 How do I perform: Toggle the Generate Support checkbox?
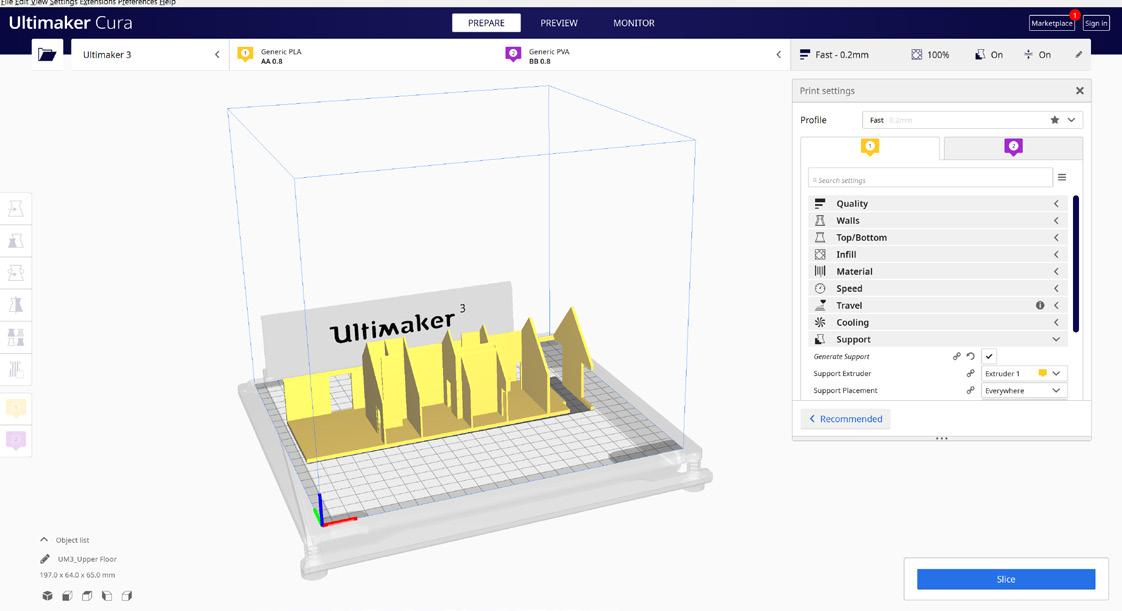coord(989,356)
